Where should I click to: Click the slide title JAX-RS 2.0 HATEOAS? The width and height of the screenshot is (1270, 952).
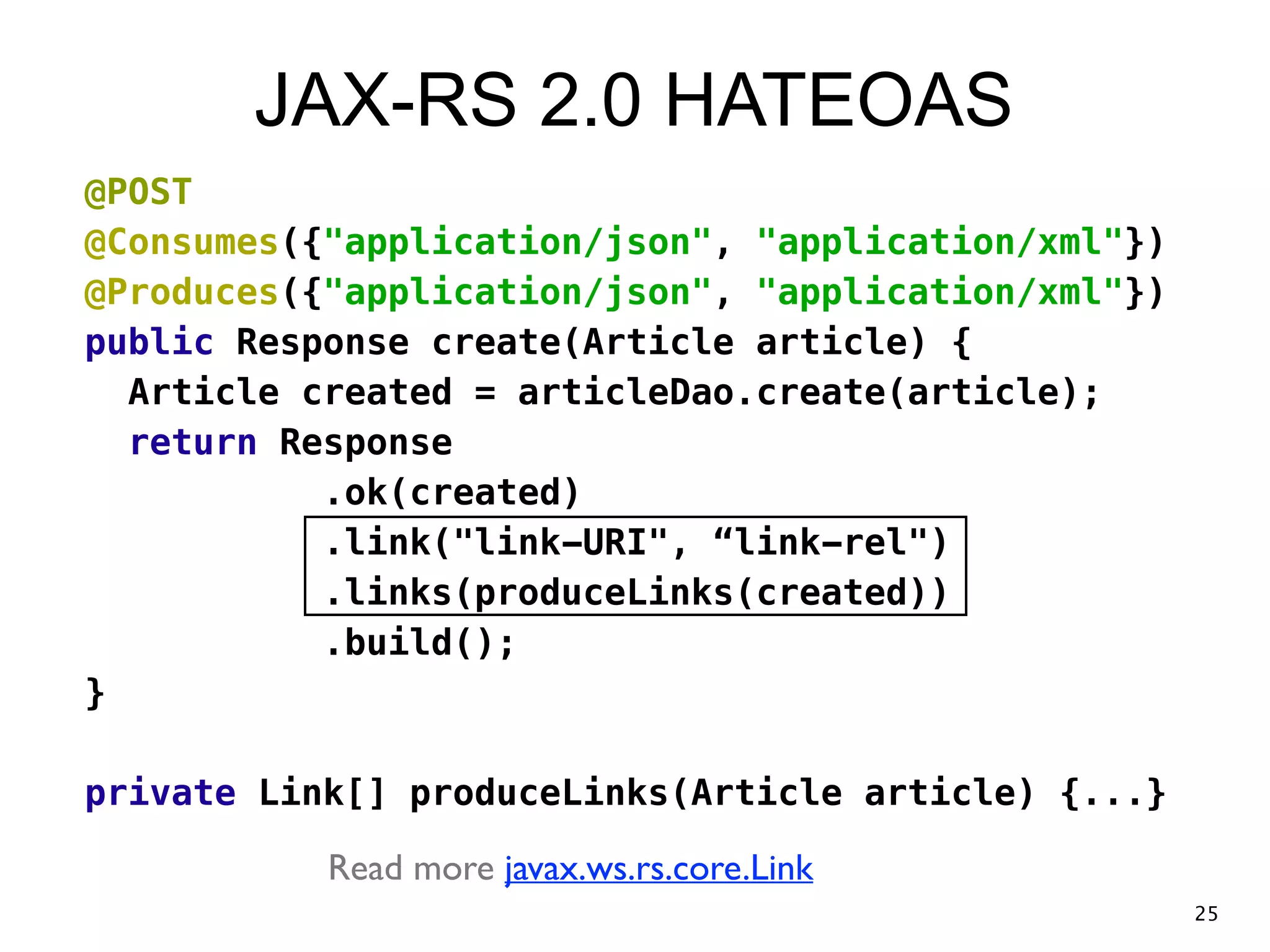tap(633, 100)
